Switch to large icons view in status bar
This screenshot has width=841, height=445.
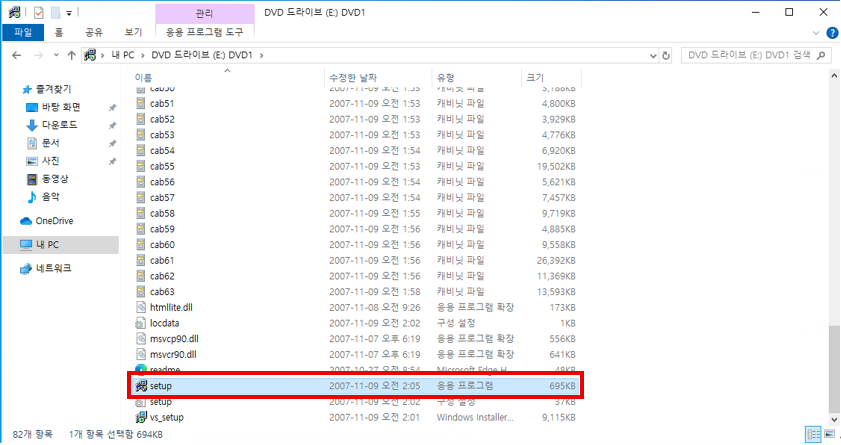click(829, 435)
